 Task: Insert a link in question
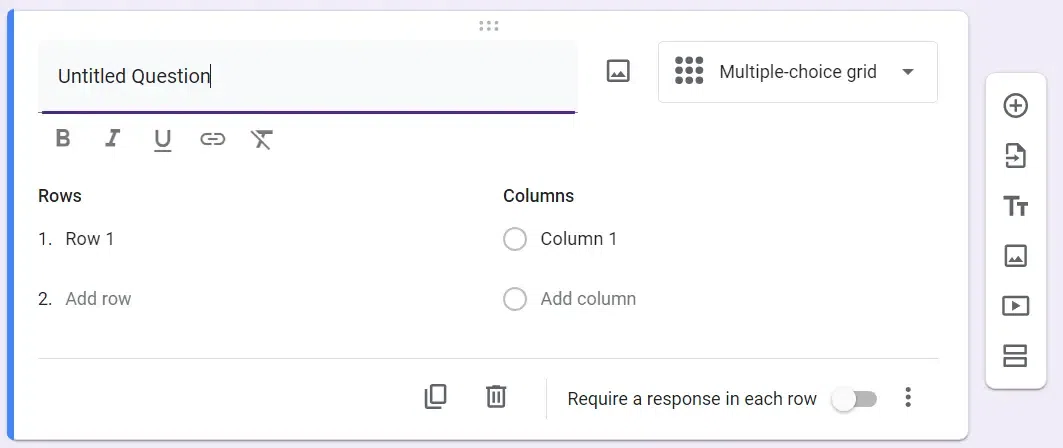click(x=212, y=139)
